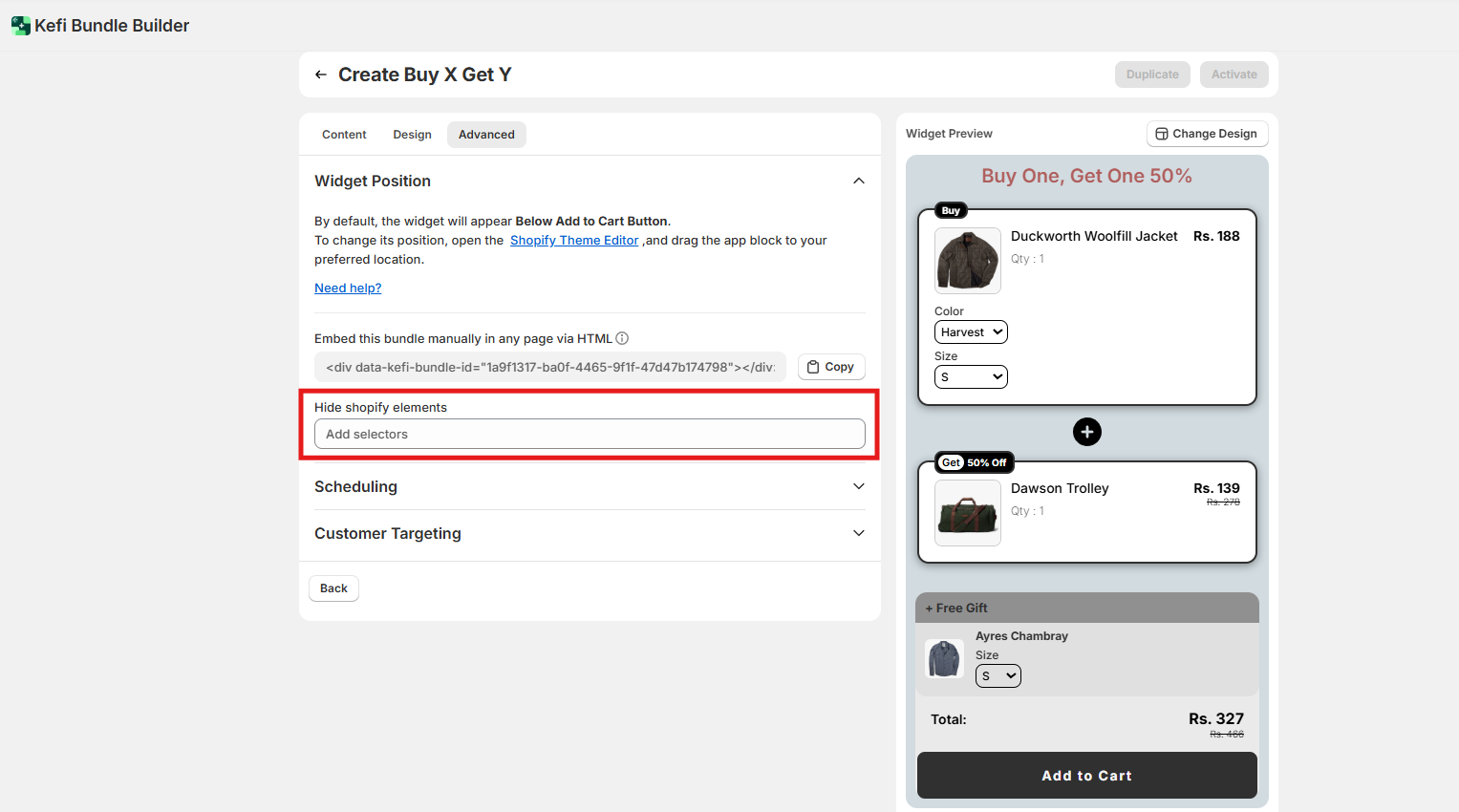
Task: Click the info icon next to HTML
Action: click(622, 338)
